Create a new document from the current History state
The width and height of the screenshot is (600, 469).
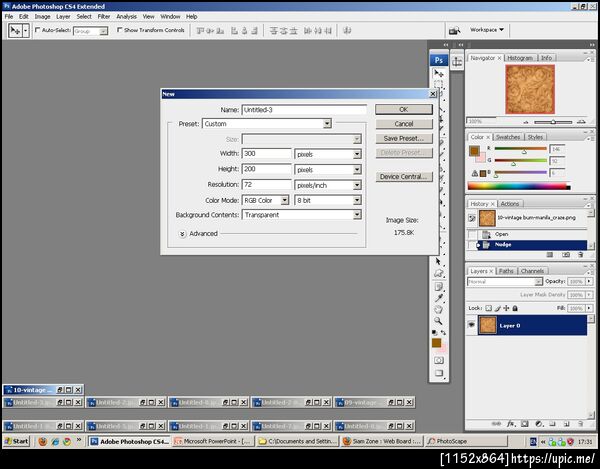coord(550,255)
